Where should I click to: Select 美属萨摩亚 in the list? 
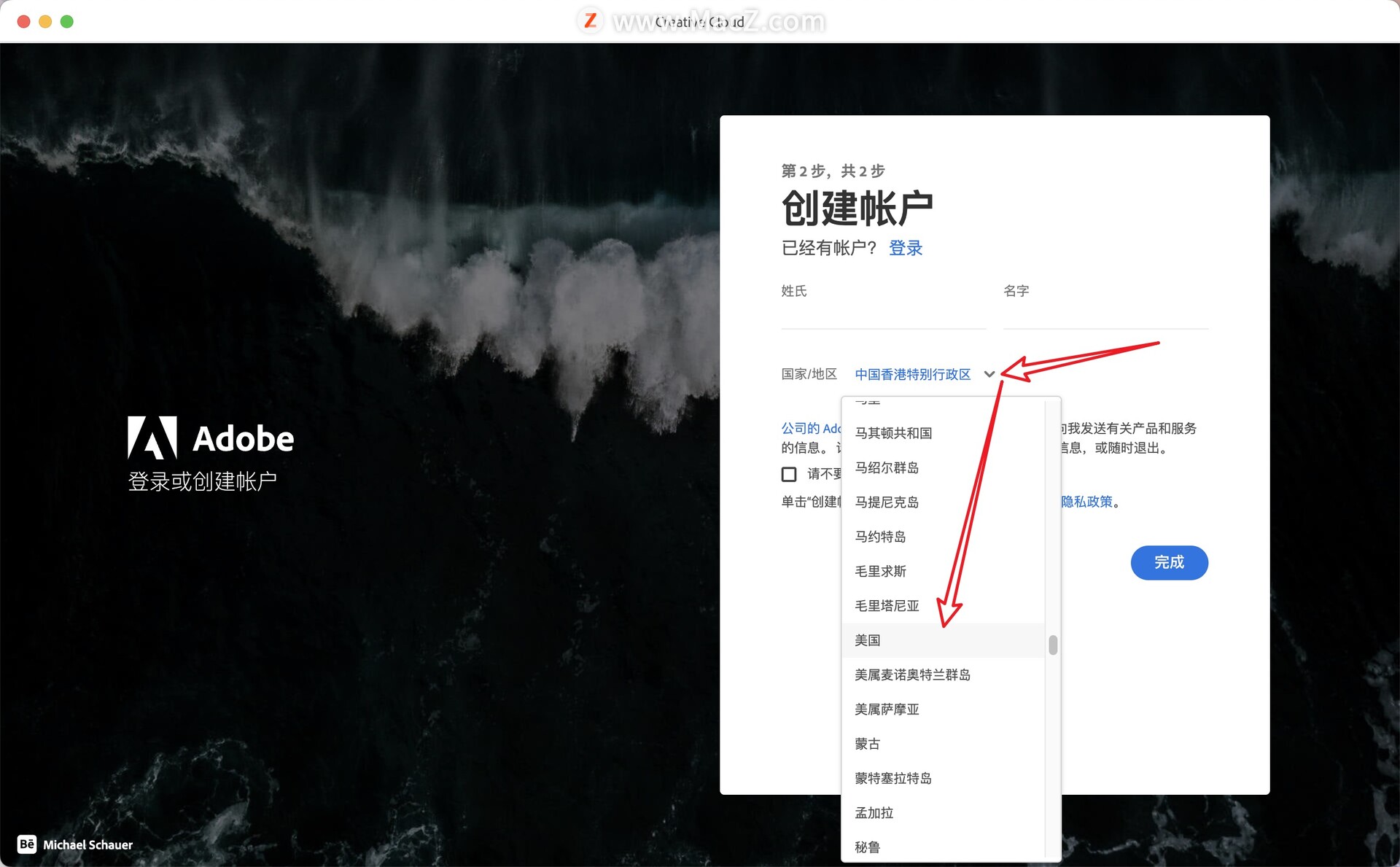944,709
